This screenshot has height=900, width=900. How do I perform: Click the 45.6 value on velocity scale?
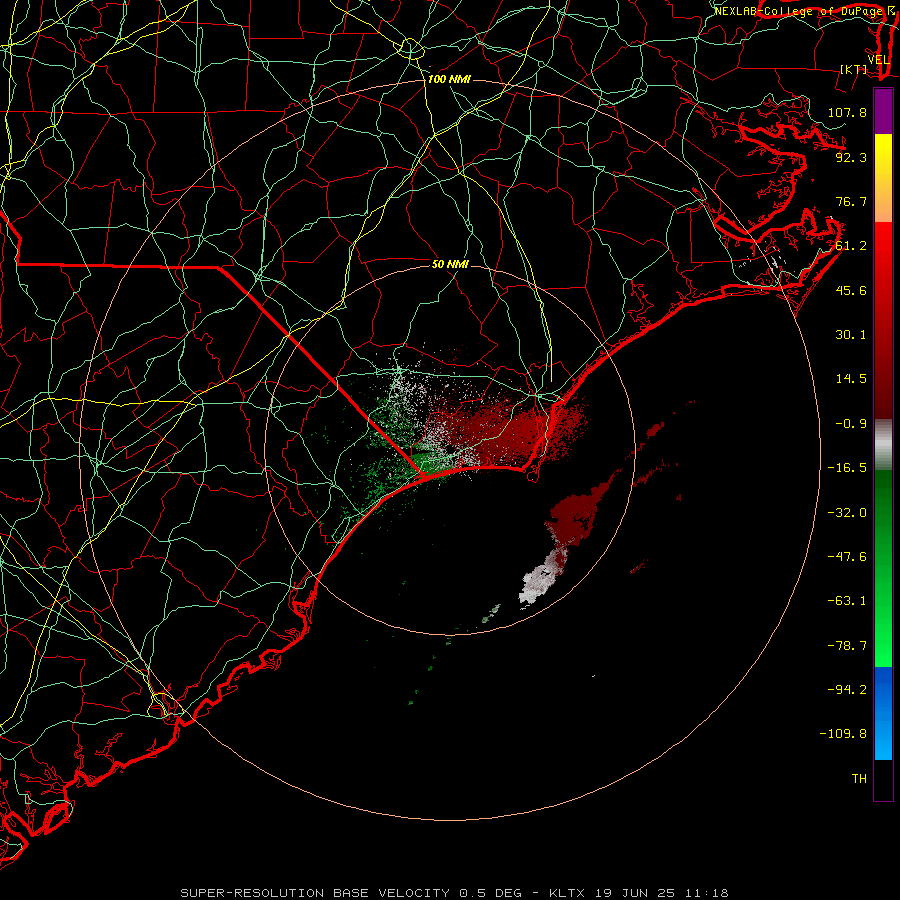(x=851, y=290)
